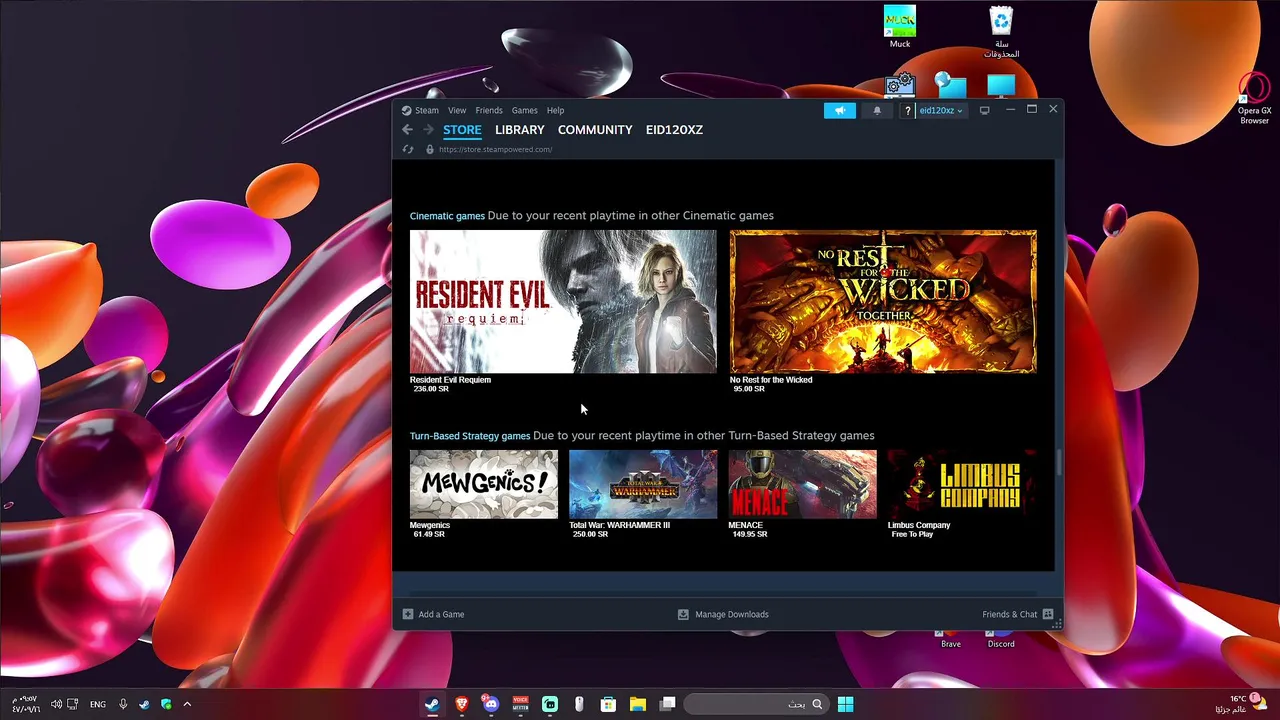
Task: Open the notifications bell in Steam
Action: click(877, 110)
